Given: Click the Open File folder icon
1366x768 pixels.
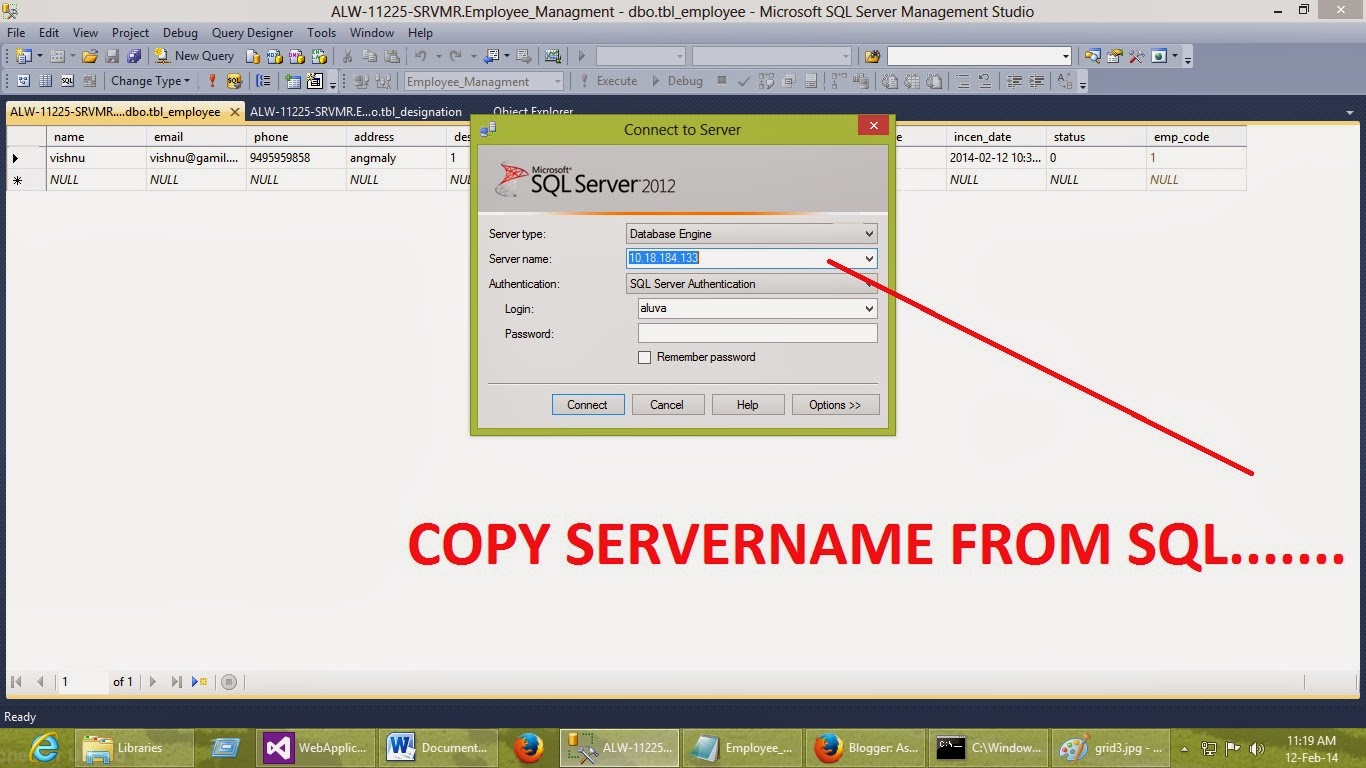Looking at the screenshot, I should pyautogui.click(x=89, y=56).
